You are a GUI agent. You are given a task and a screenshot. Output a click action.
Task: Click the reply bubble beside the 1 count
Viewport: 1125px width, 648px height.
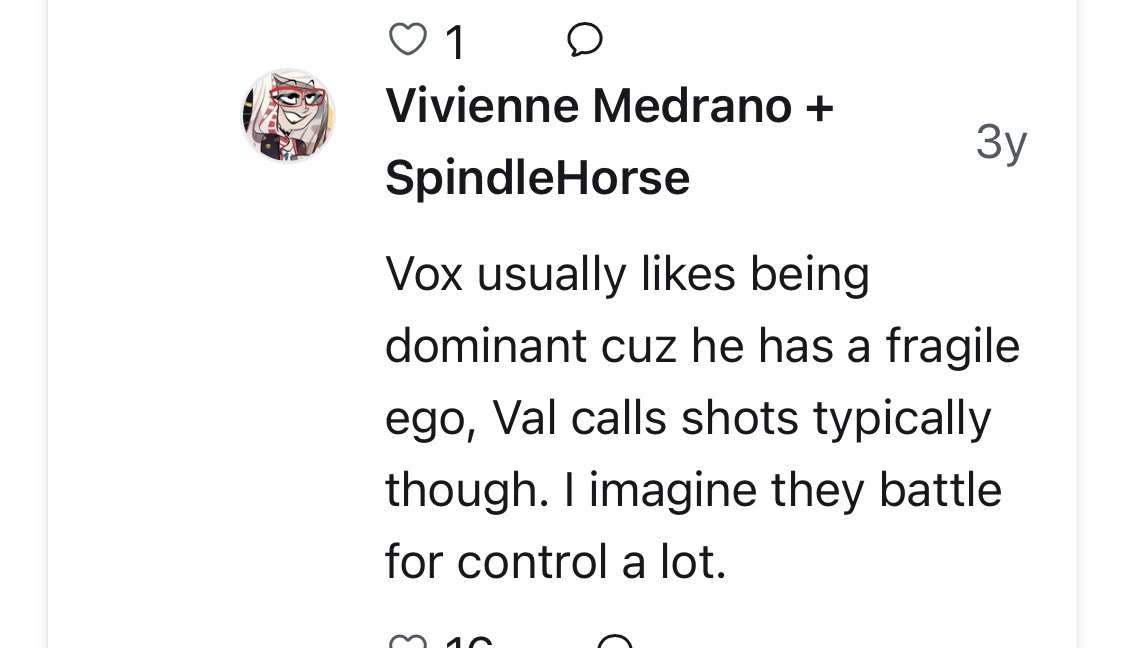584,40
